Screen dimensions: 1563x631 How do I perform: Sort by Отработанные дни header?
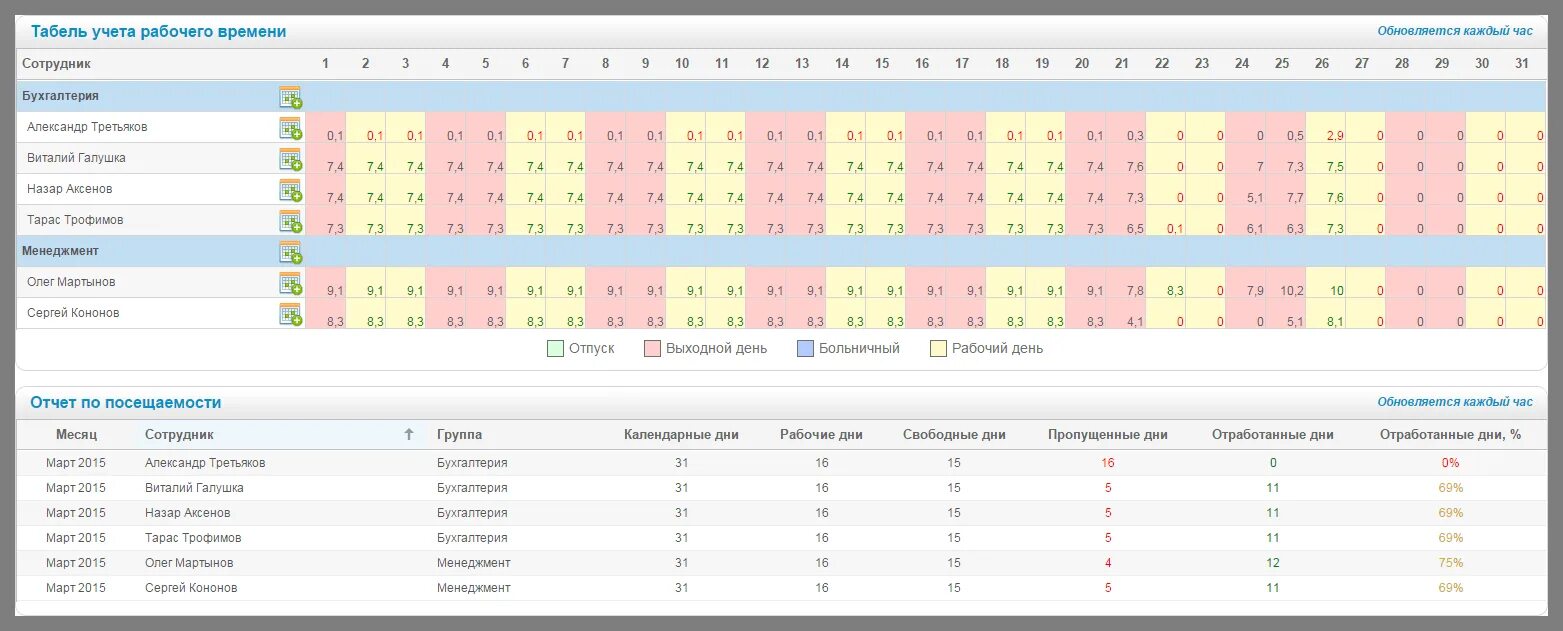(1273, 434)
